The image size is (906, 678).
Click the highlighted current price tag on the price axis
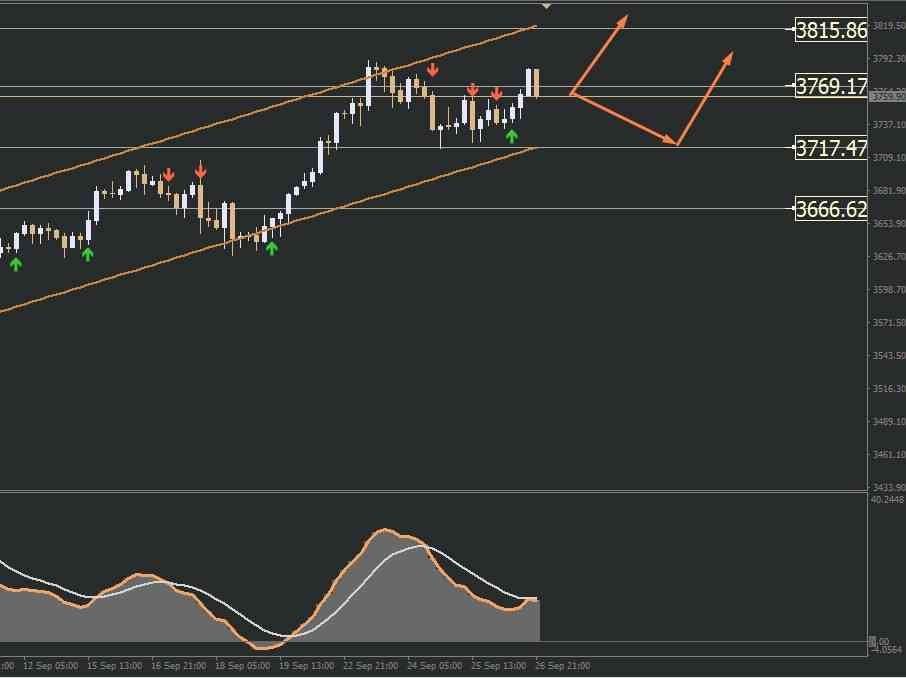pos(887,96)
